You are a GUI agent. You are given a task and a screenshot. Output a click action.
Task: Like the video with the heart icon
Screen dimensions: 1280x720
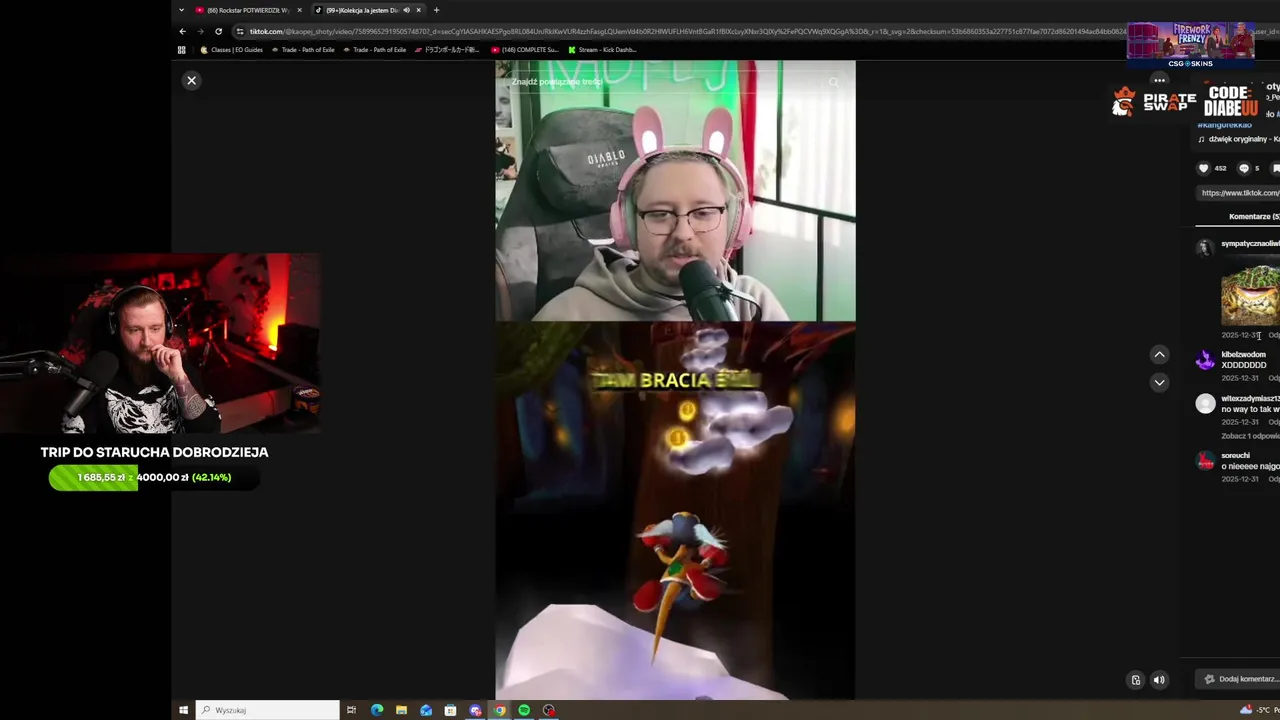pyautogui.click(x=1203, y=168)
